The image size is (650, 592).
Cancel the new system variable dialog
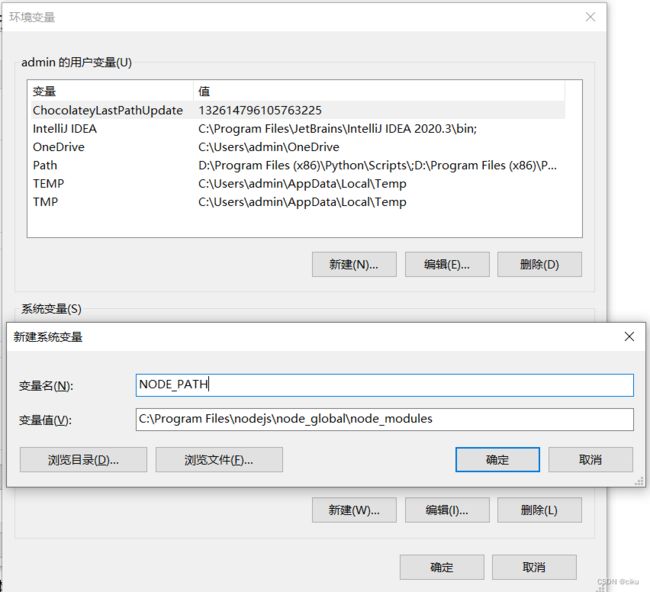(590, 459)
